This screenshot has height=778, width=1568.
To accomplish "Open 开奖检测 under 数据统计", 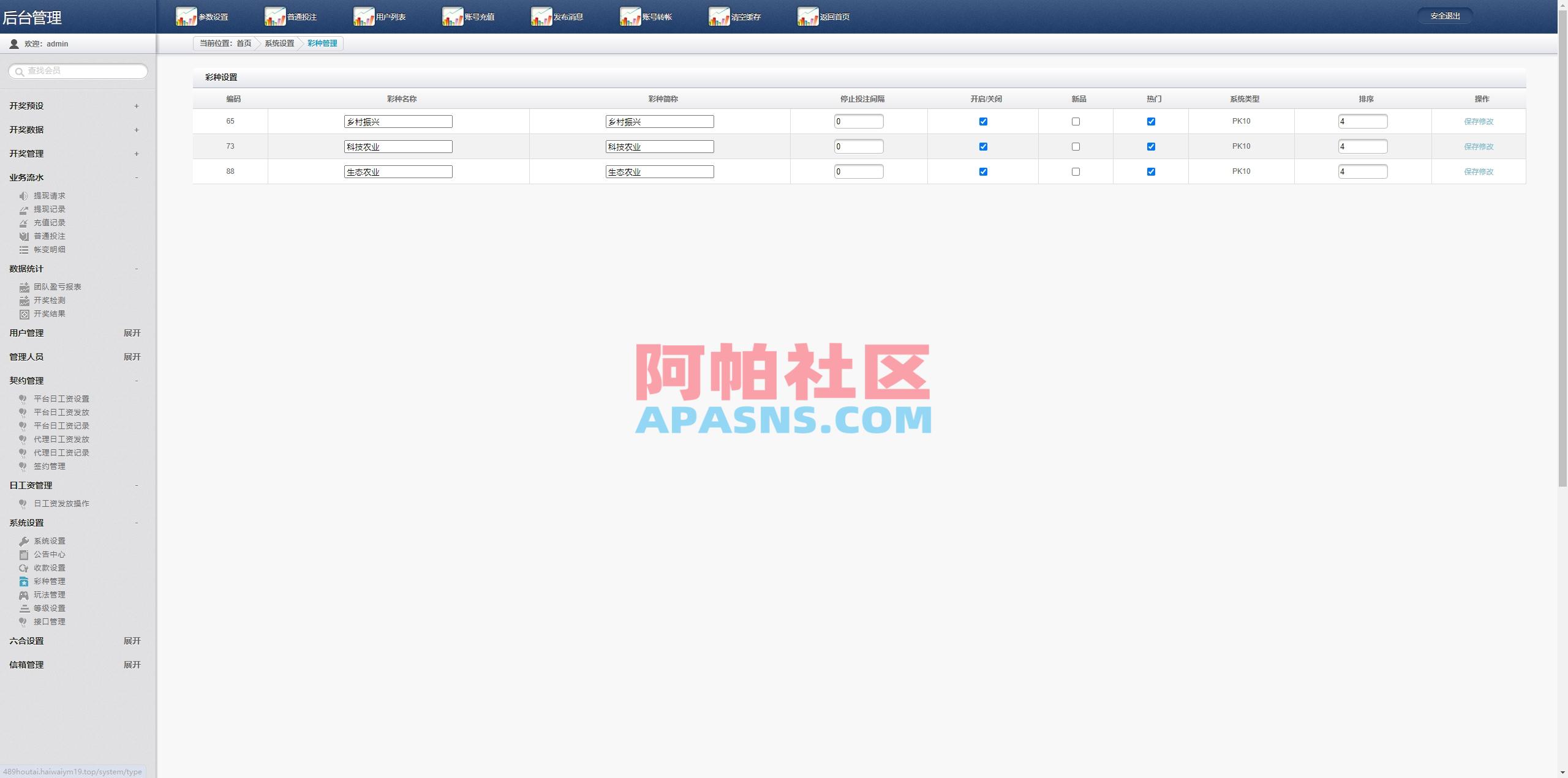I will coord(49,300).
